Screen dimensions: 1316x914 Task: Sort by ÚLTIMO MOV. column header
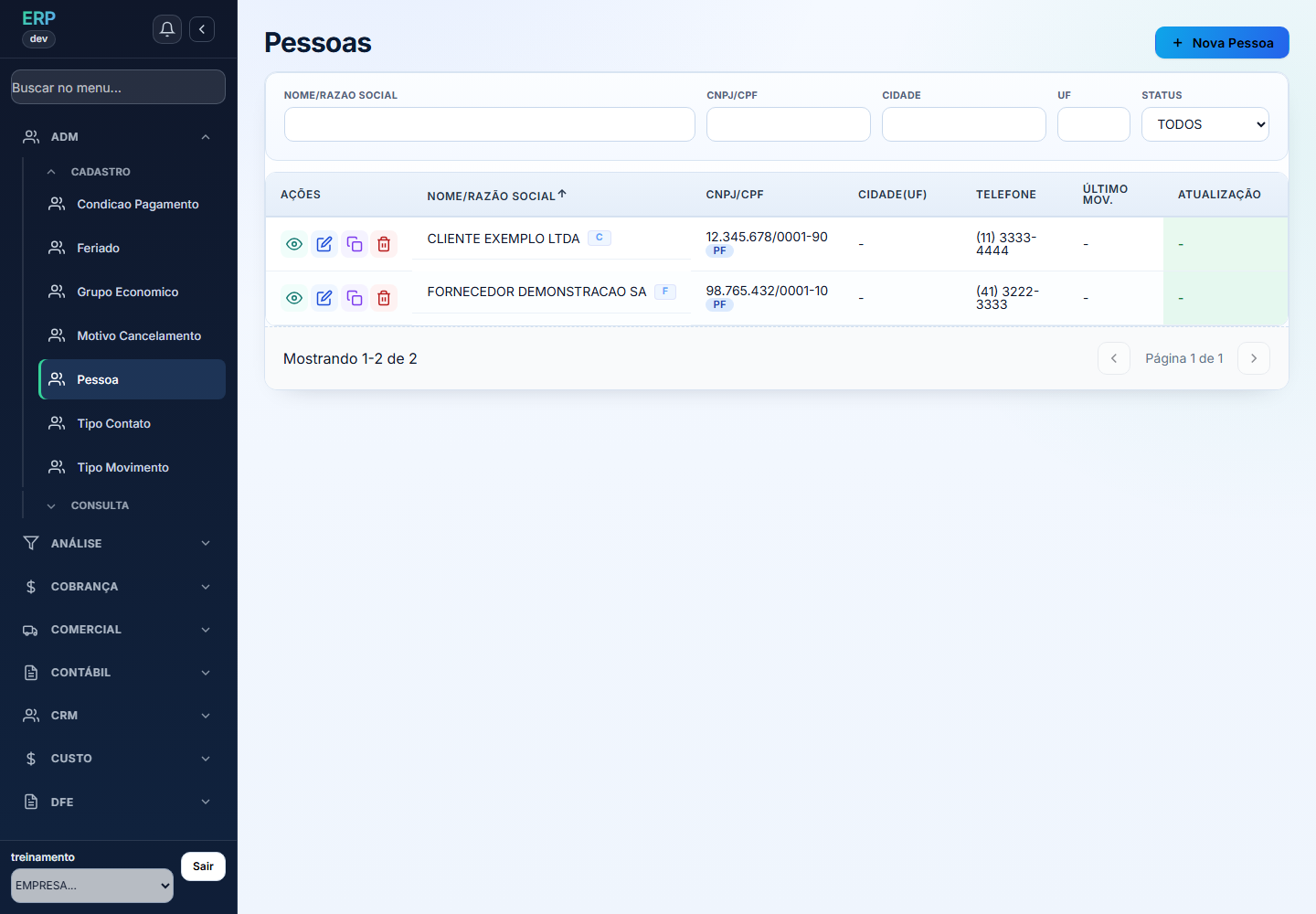pyautogui.click(x=1106, y=195)
